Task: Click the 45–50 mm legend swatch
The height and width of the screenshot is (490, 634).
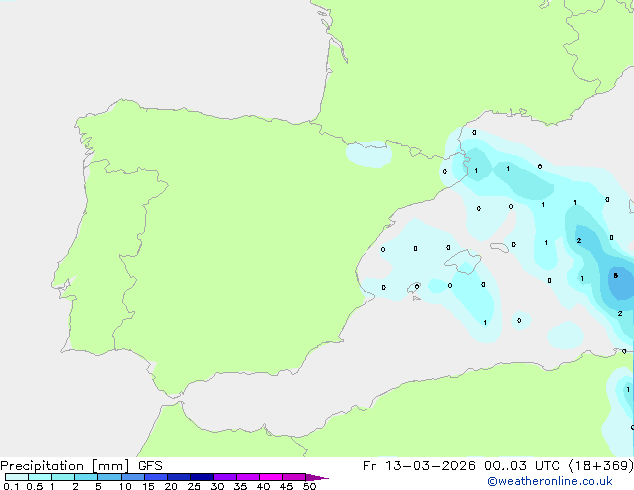Action: pyautogui.click(x=294, y=477)
